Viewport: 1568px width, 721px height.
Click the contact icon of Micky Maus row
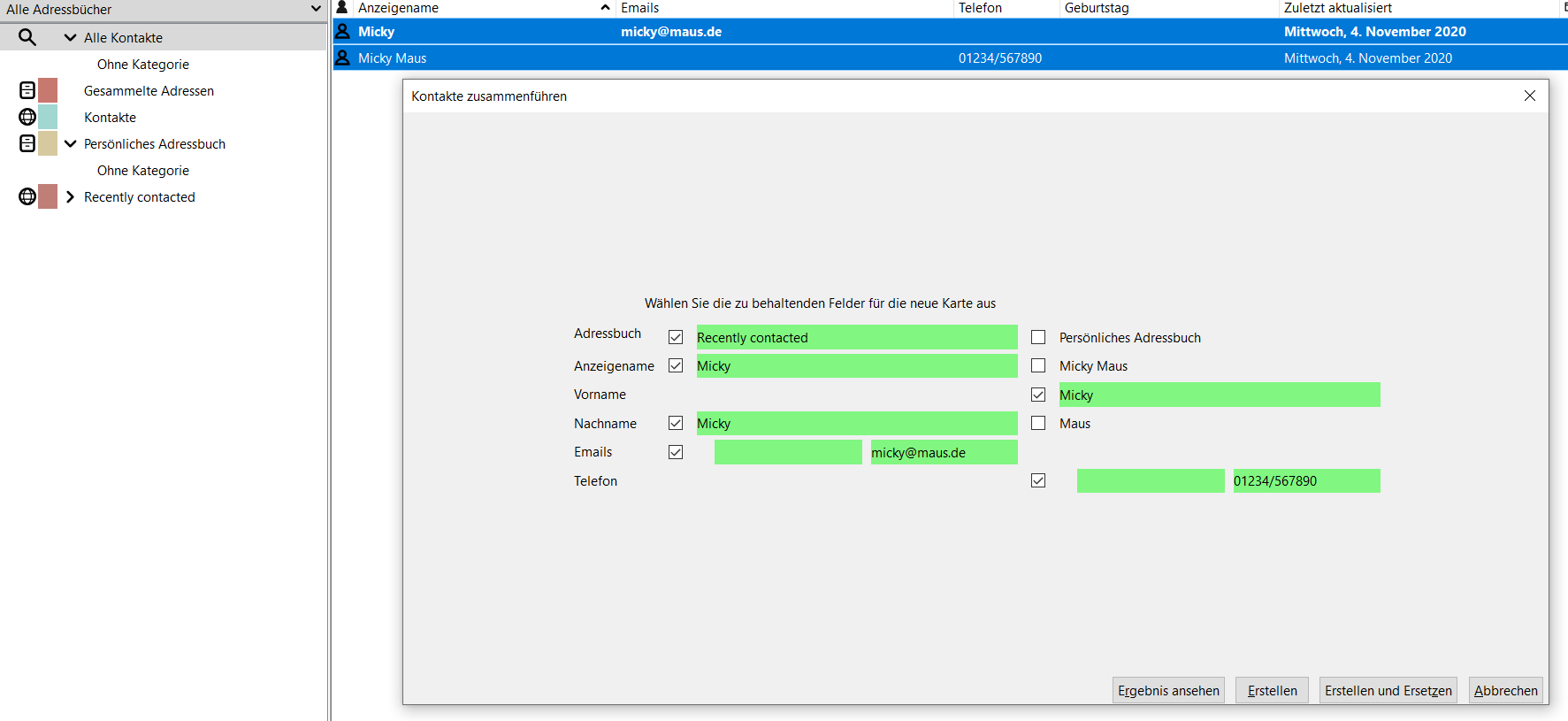click(x=342, y=58)
